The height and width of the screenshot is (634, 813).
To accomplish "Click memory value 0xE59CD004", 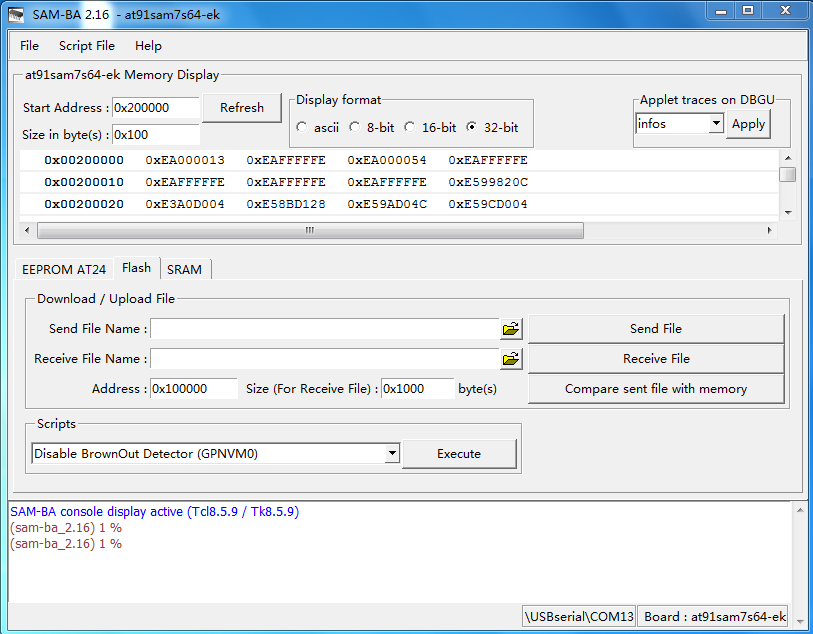I will pyautogui.click(x=488, y=204).
